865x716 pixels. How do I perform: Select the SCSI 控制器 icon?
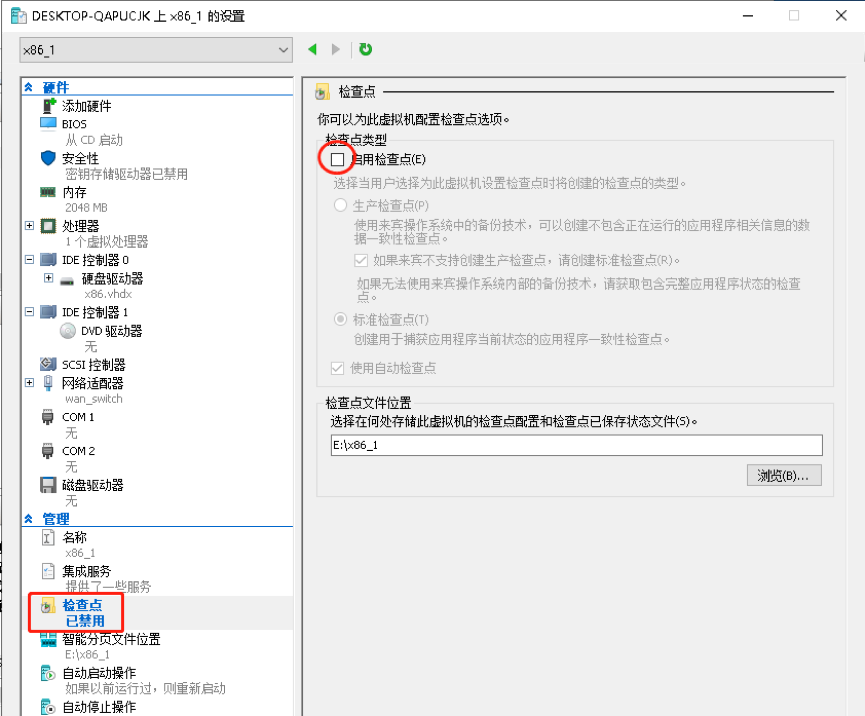(x=49, y=364)
